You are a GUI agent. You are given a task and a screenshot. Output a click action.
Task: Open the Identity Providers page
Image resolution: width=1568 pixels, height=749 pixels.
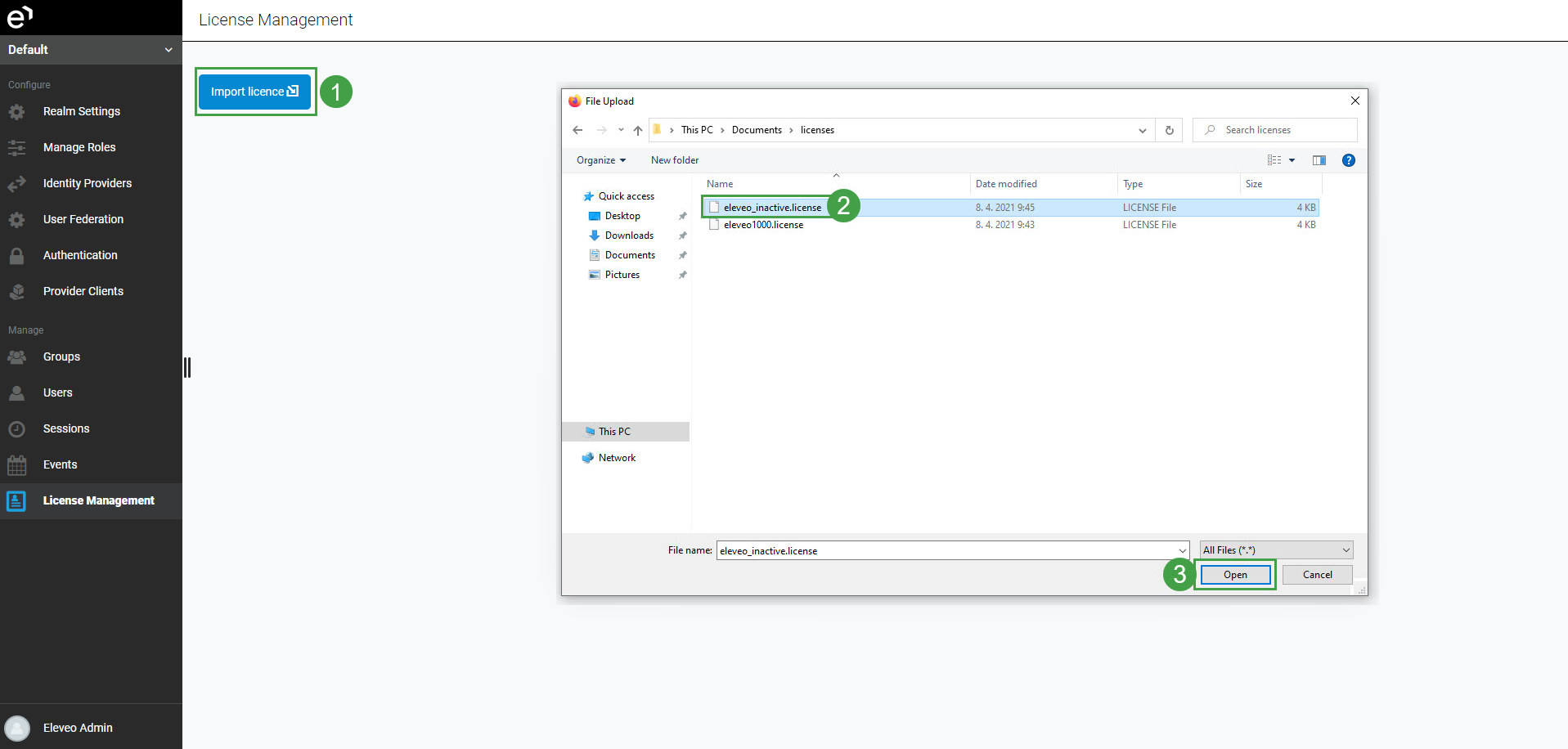87,183
